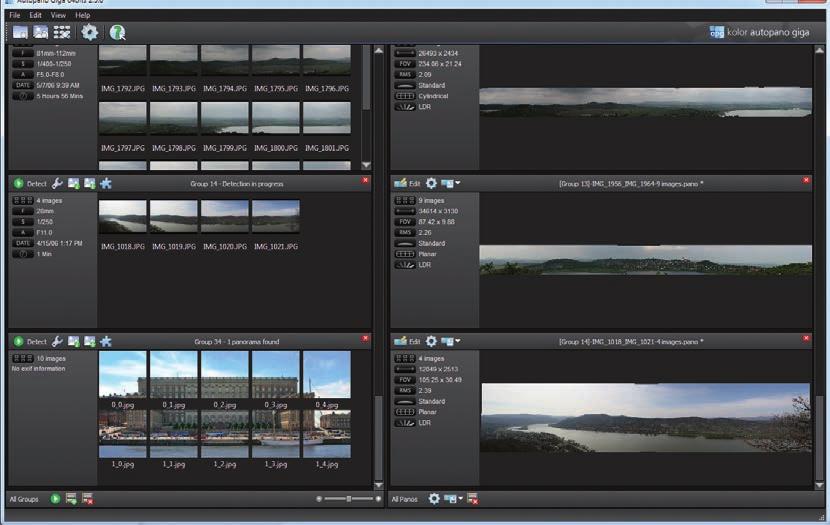Screen dimensions: 830x525
Task: Start Detect on Group 34
Action: point(30,341)
